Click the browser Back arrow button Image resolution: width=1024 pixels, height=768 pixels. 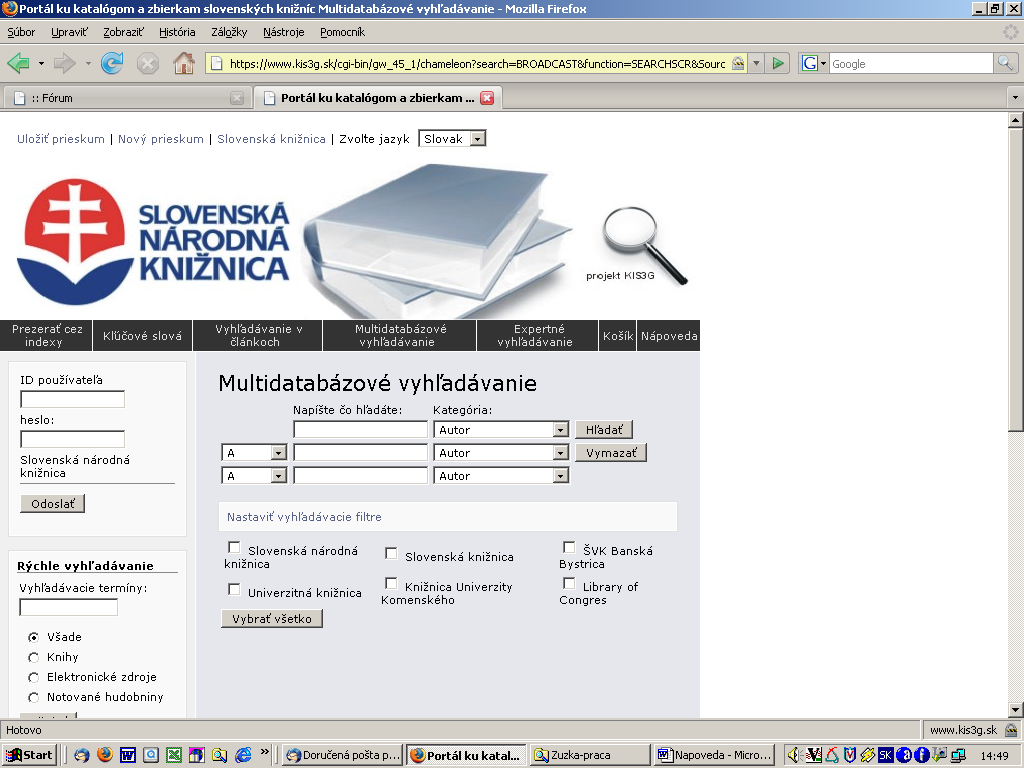pyautogui.click(x=19, y=63)
